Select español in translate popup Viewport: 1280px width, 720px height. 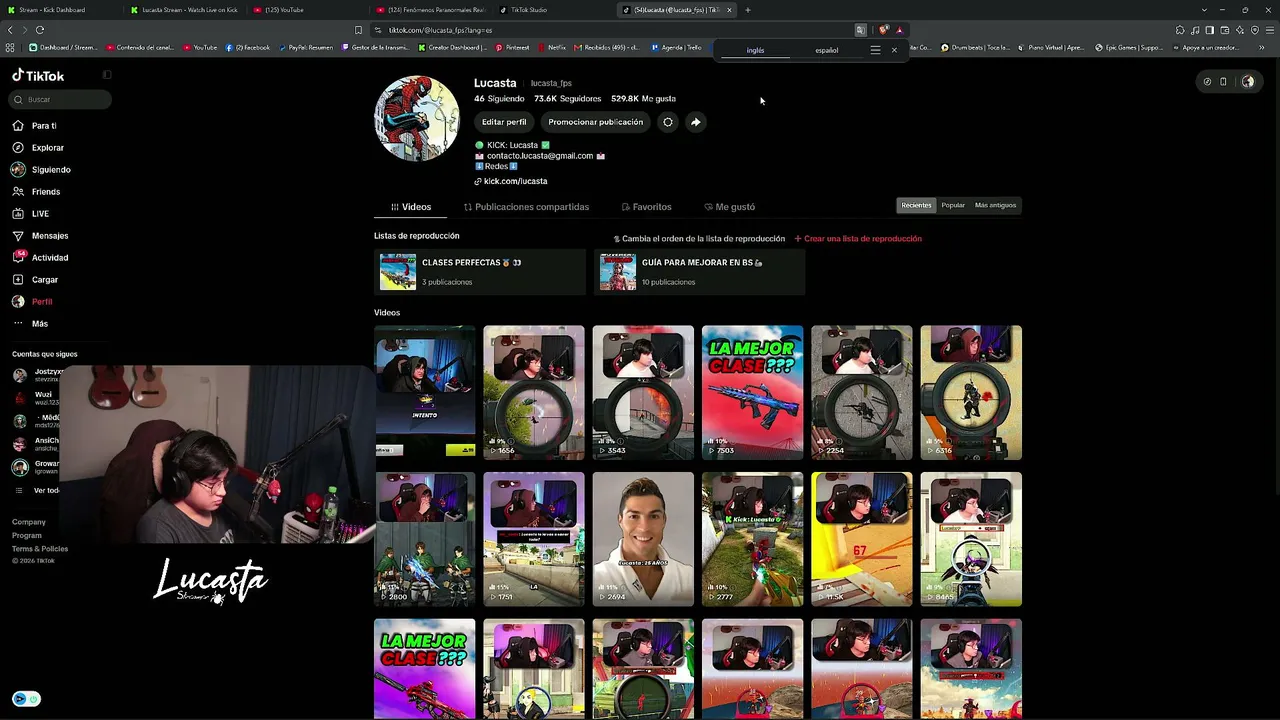click(x=827, y=50)
